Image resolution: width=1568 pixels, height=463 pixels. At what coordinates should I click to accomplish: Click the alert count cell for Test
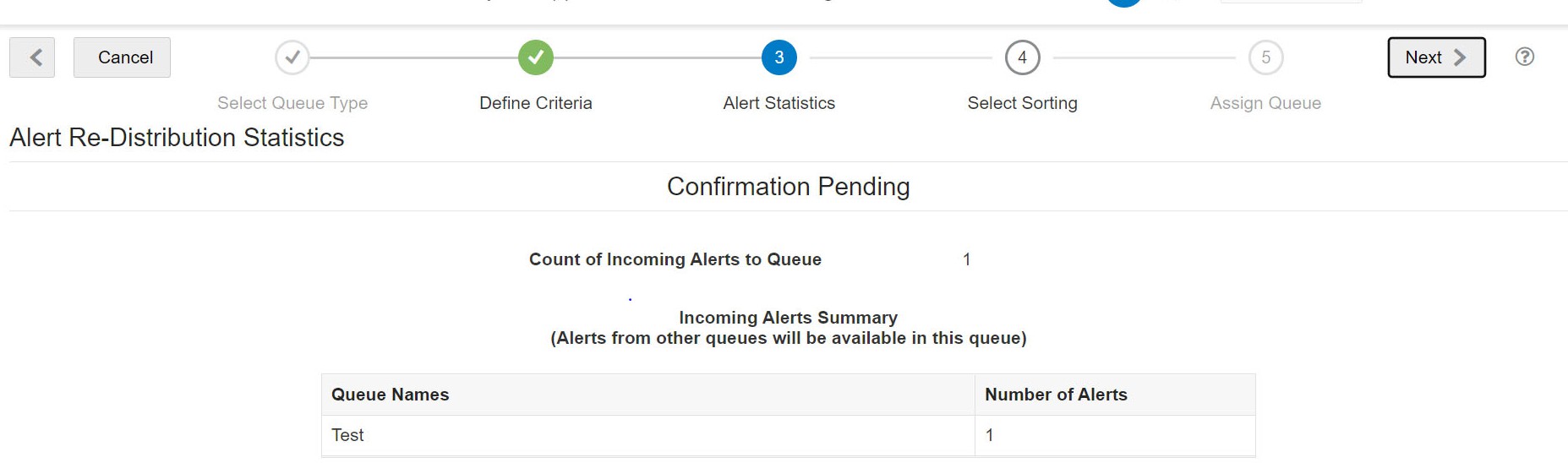pos(1115,435)
